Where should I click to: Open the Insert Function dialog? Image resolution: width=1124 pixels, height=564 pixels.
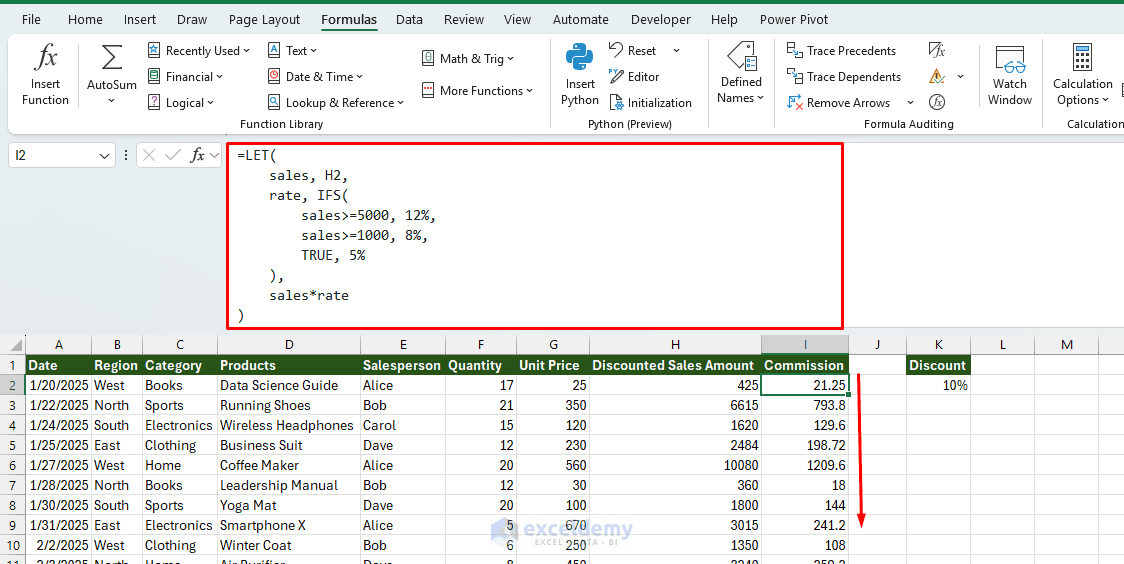(45, 75)
